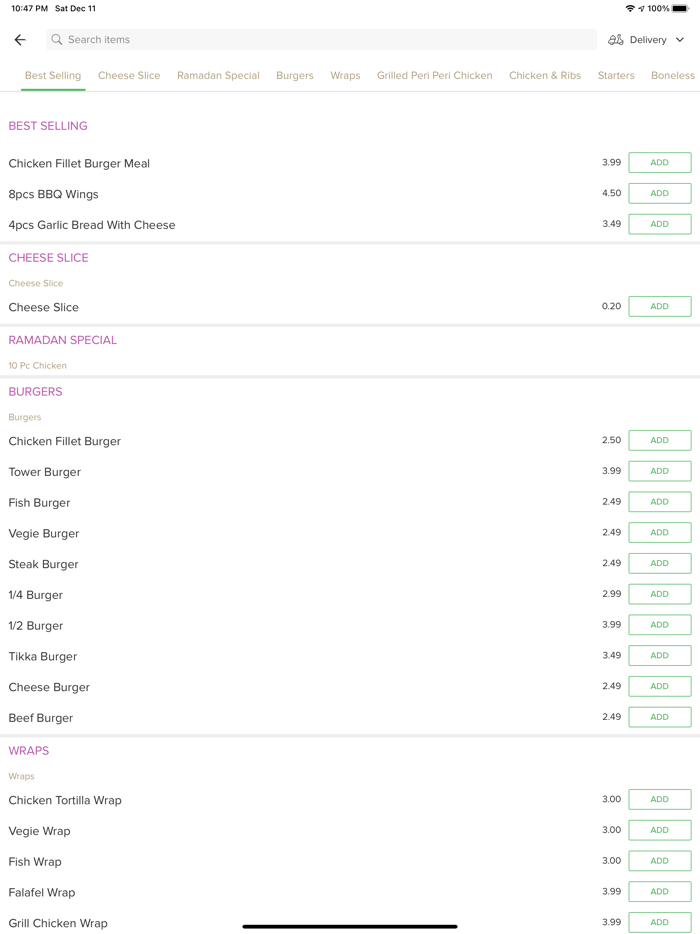
Task: Add 8pcs BBQ Wings to order
Action: (659, 194)
